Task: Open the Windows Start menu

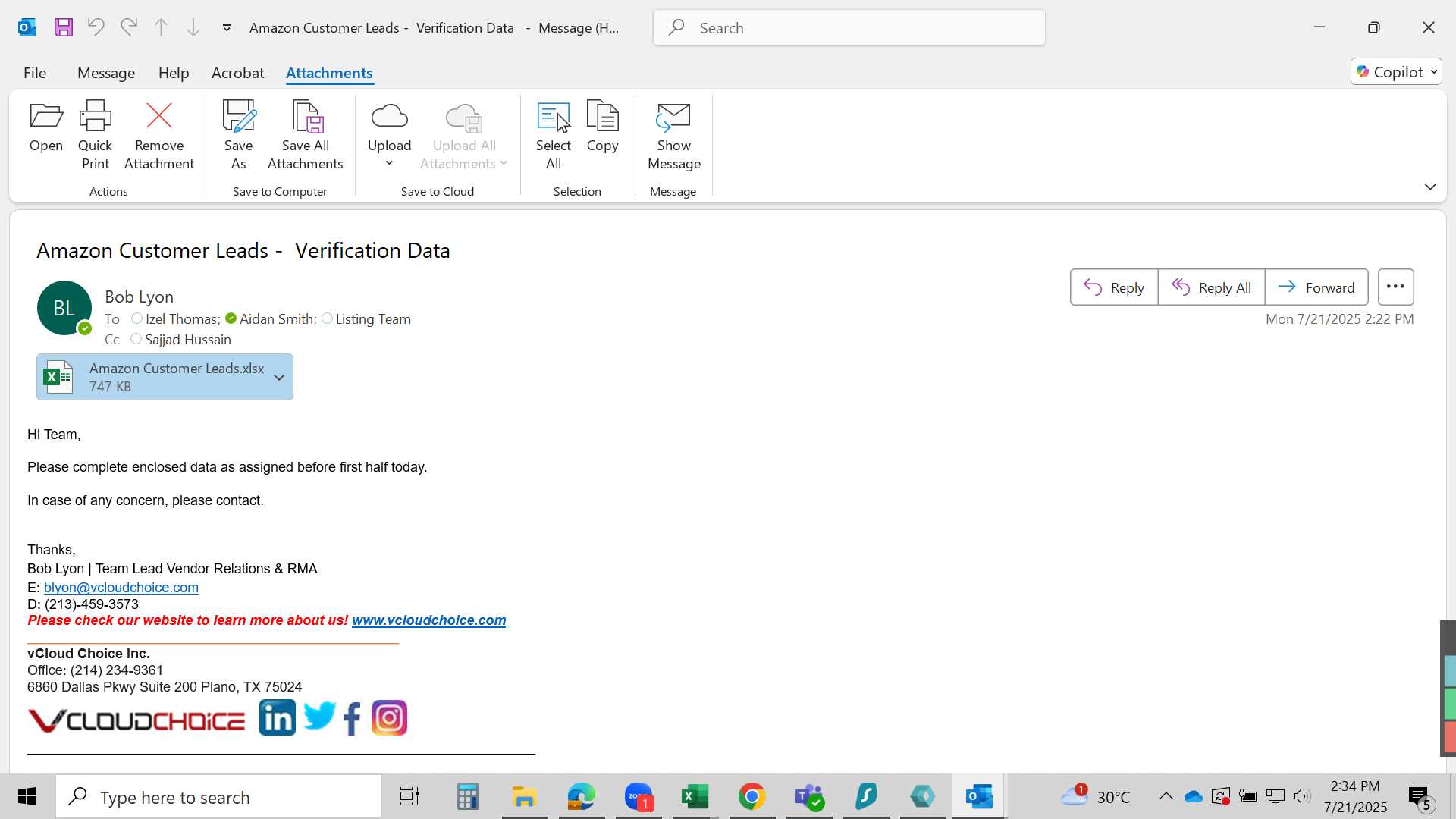Action: 27,796
